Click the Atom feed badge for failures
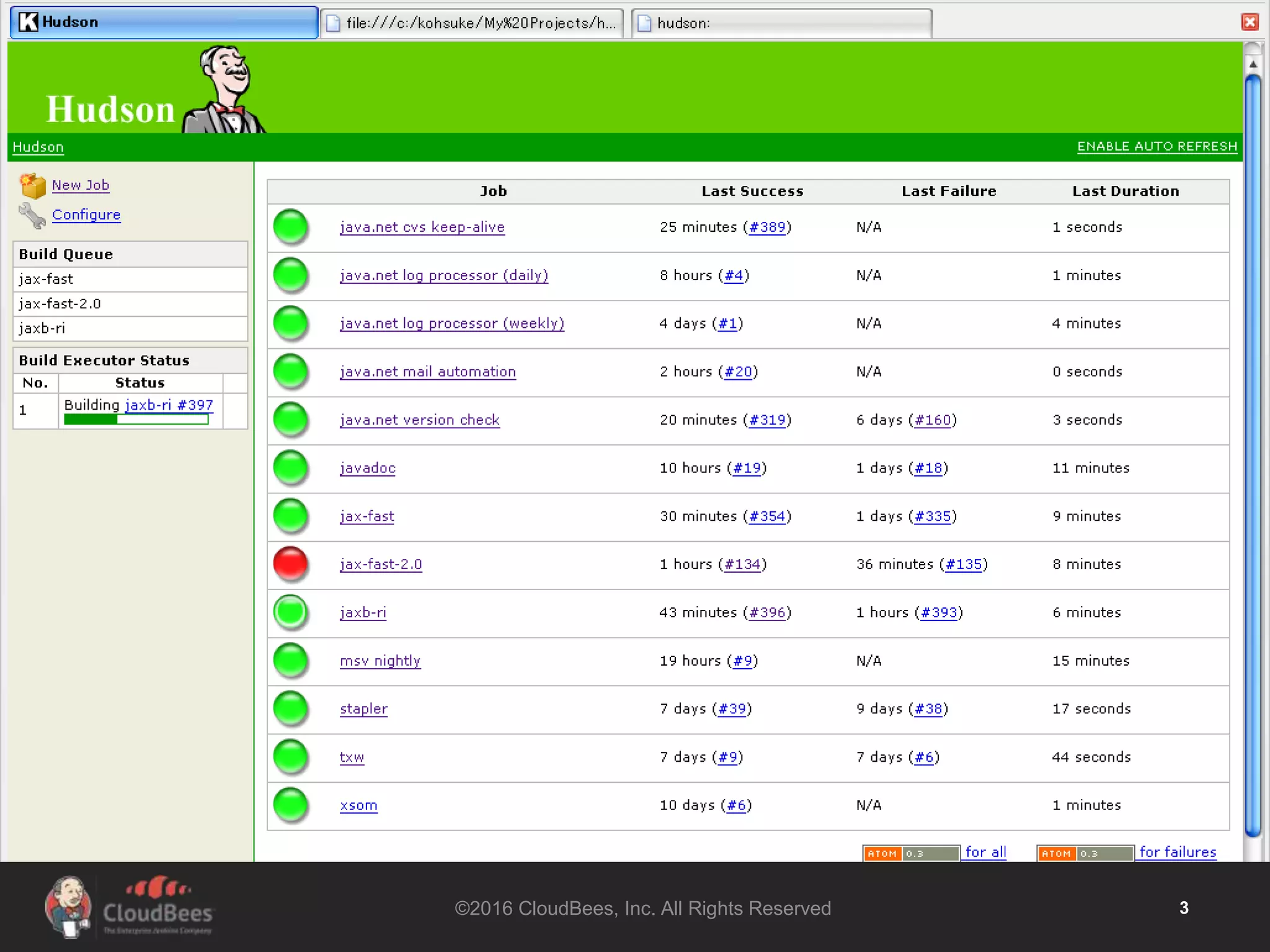This screenshot has height=952, width=1270. 1085,853
